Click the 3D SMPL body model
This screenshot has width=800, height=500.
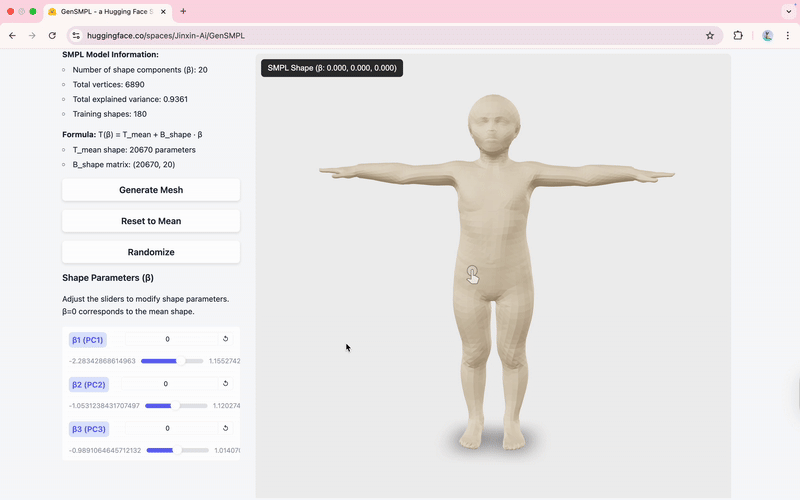click(494, 273)
